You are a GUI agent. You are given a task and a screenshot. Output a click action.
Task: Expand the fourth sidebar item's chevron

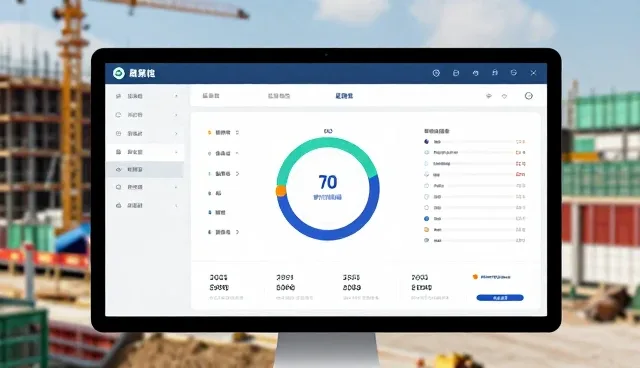tap(176, 152)
